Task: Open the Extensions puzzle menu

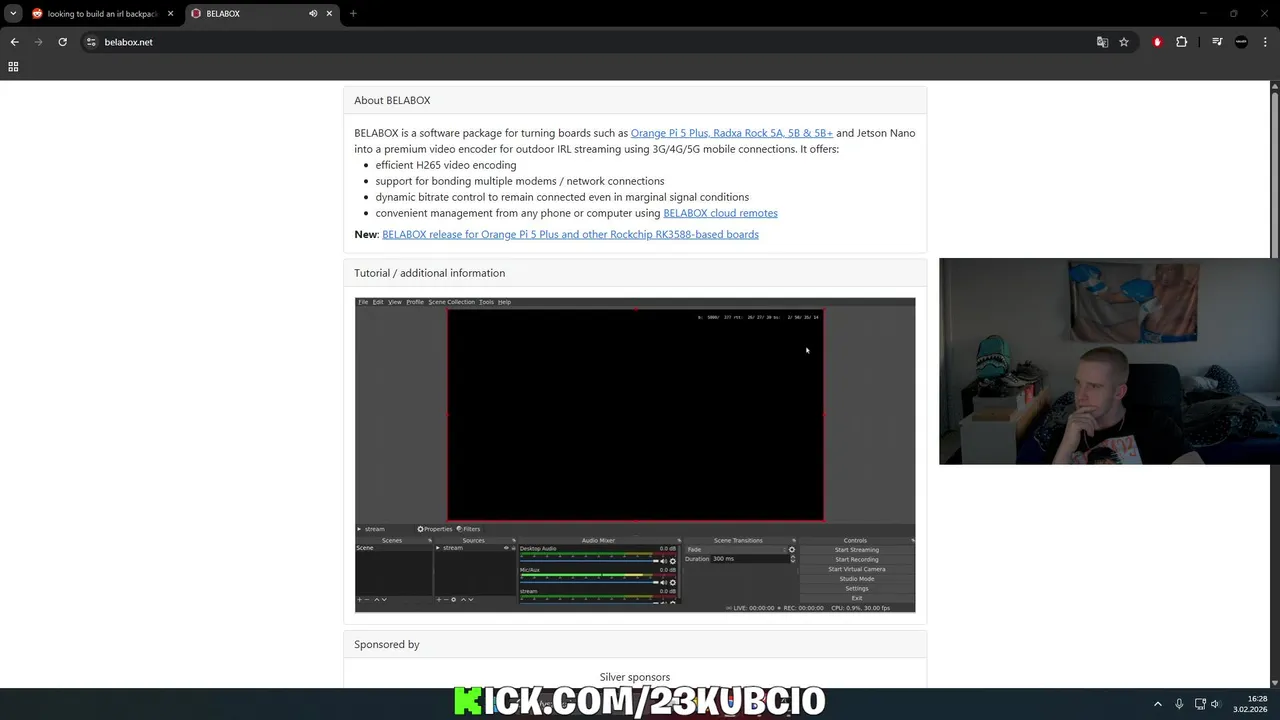Action: coord(1181,42)
